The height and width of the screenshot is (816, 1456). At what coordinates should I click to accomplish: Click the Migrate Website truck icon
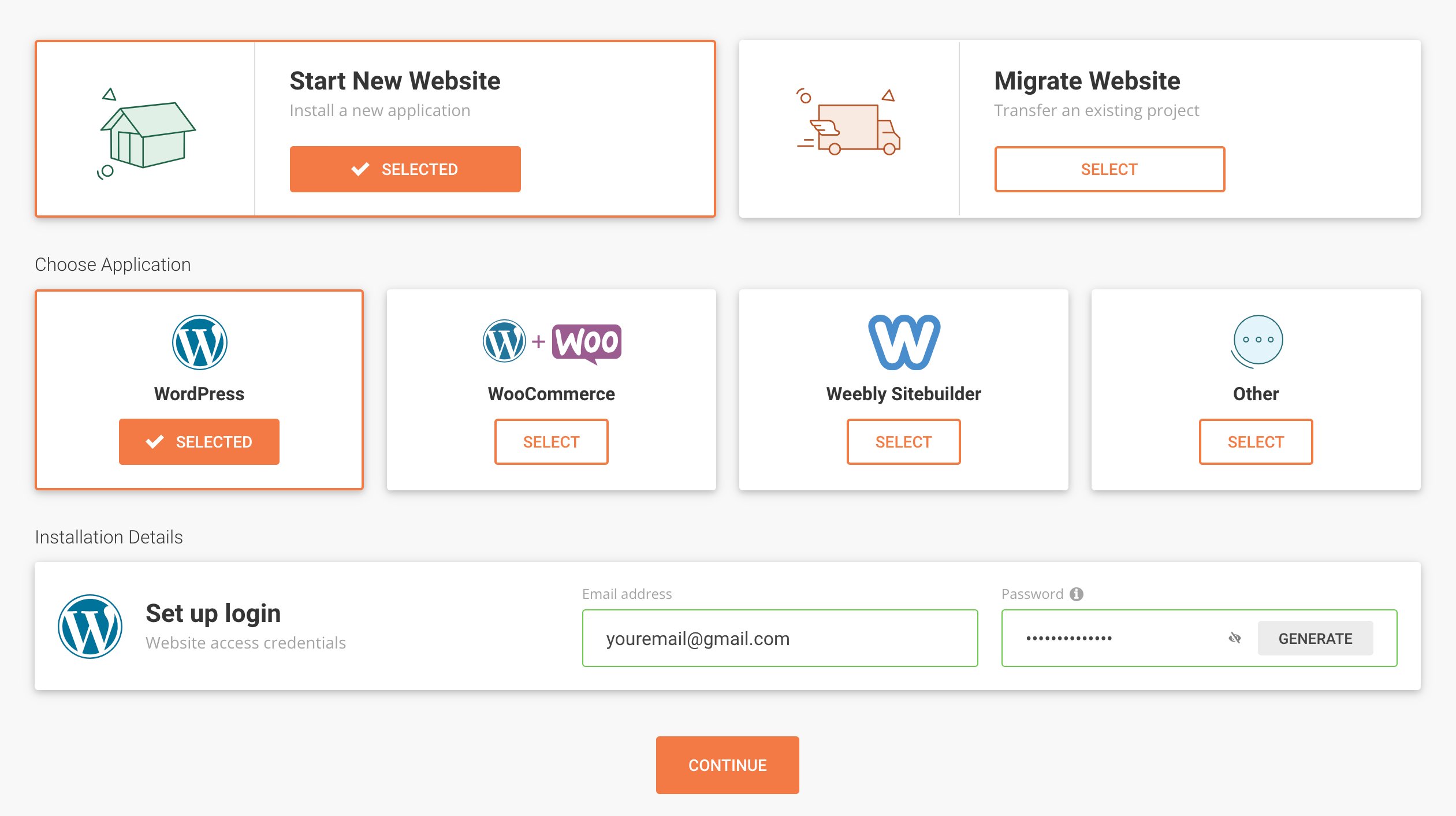(848, 122)
